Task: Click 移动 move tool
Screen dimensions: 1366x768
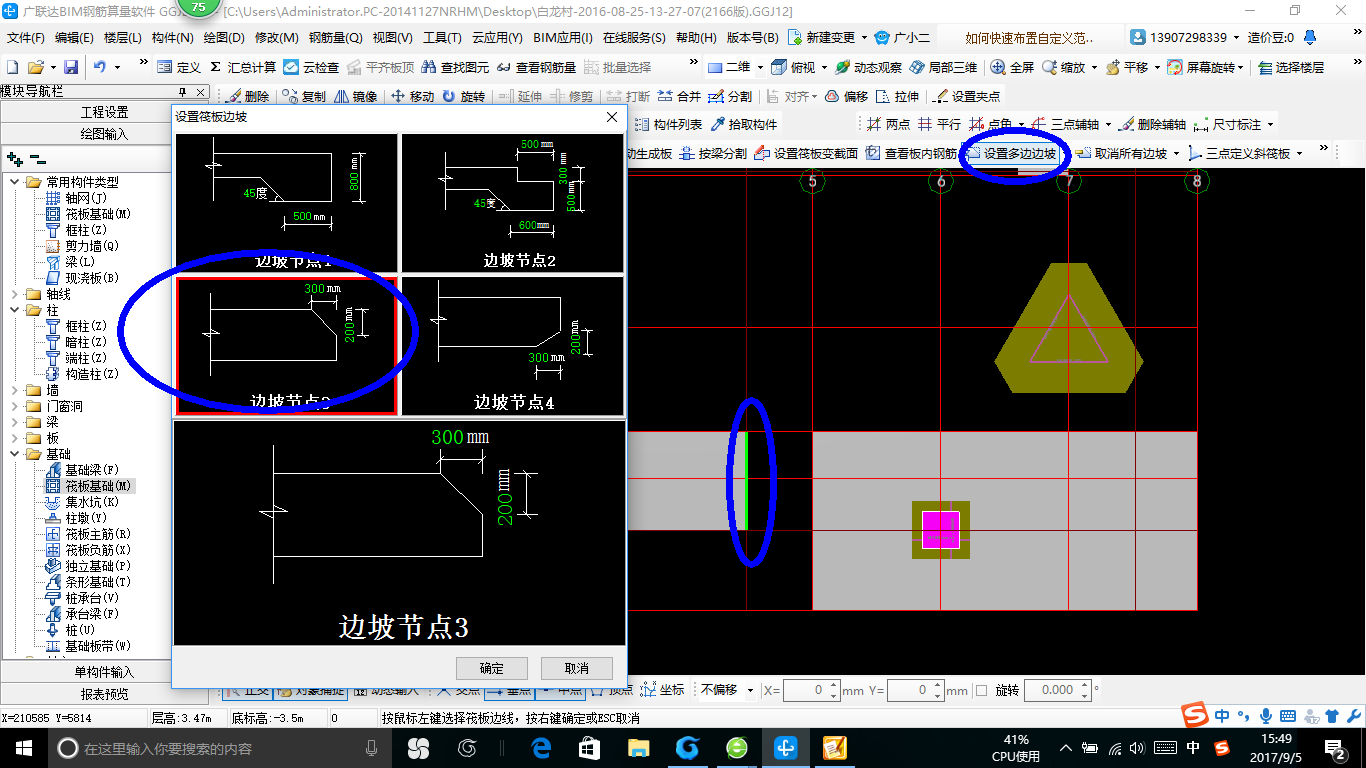Action: (x=412, y=96)
